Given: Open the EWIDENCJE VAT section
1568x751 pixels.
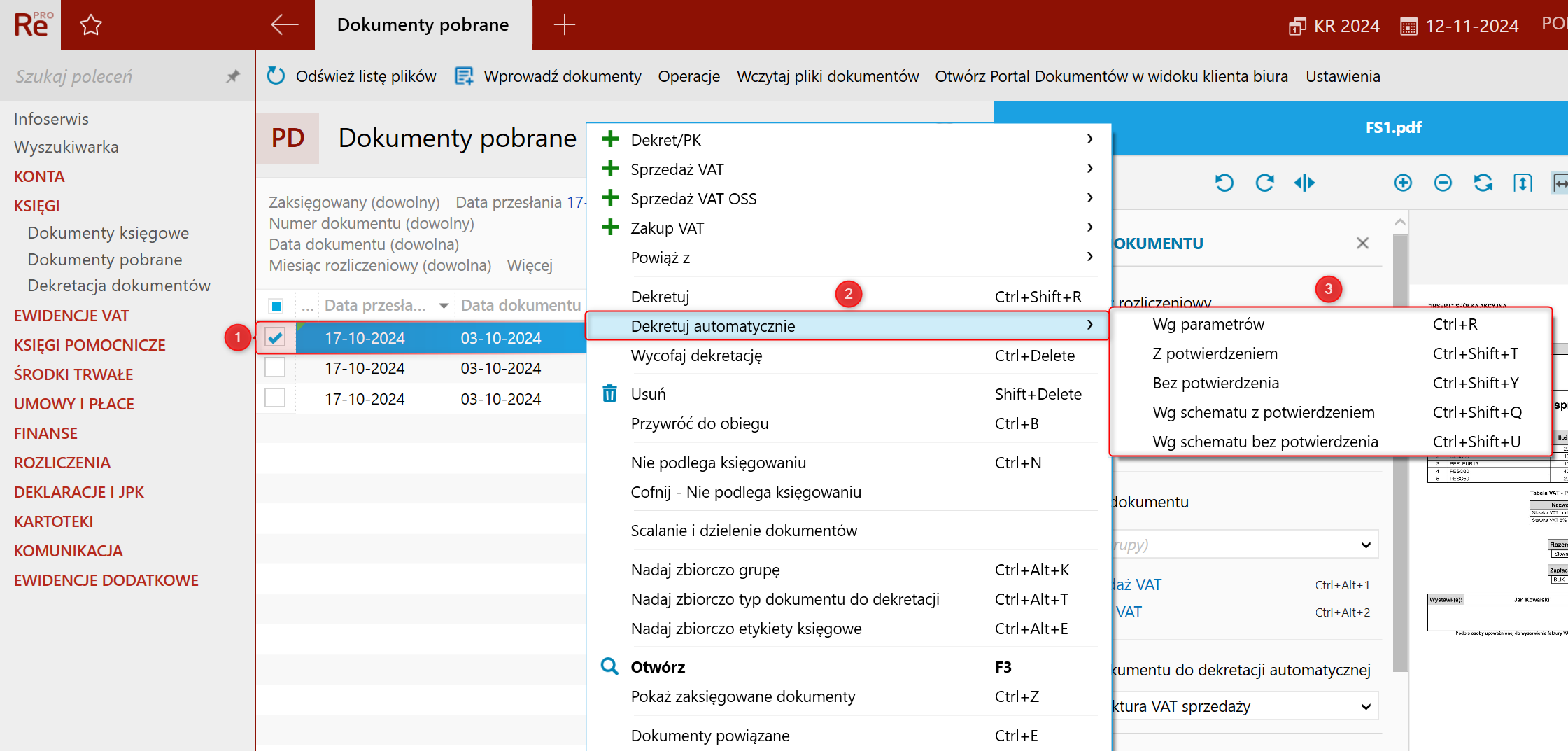Looking at the screenshot, I should tap(71, 316).
